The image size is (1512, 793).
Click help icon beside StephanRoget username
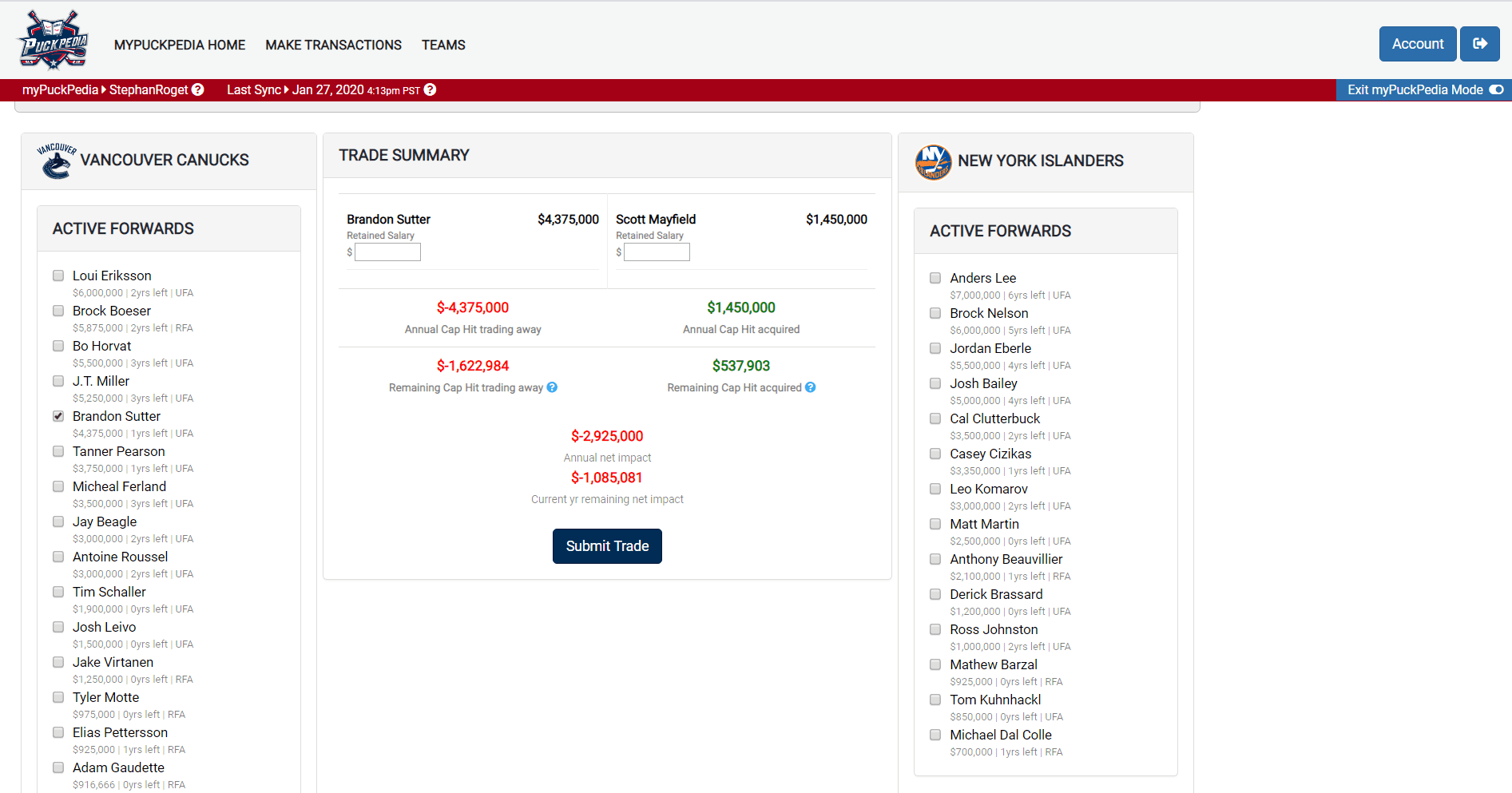(x=198, y=90)
